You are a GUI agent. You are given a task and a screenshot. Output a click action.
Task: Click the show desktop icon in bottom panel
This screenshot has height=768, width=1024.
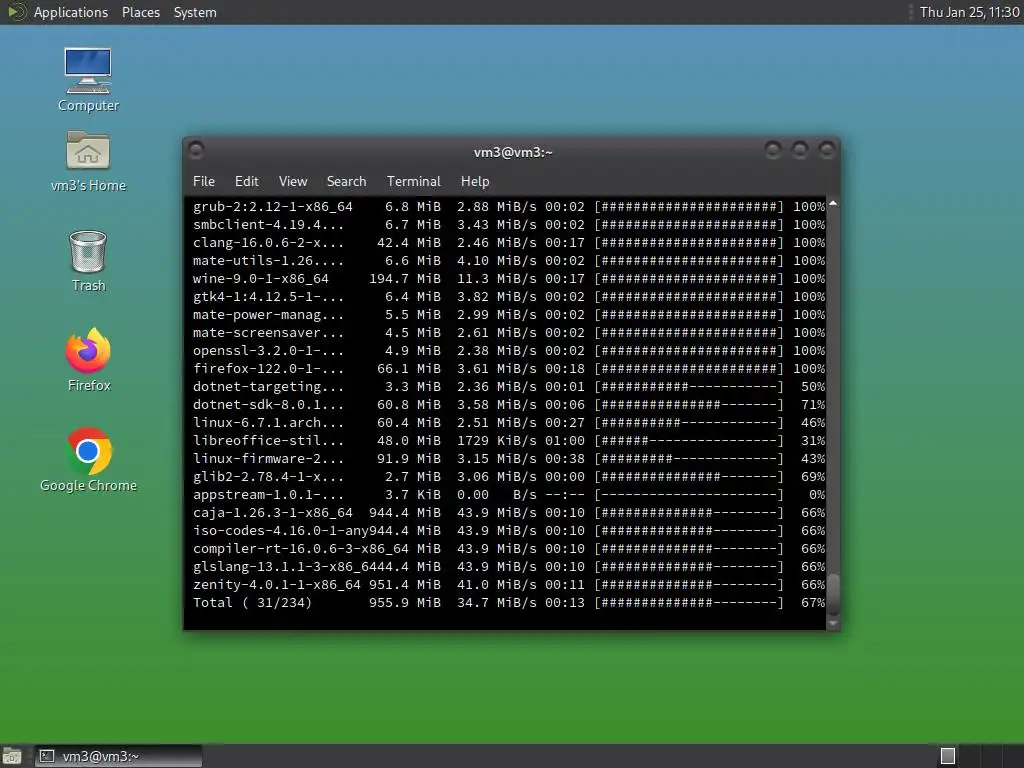tap(12, 756)
